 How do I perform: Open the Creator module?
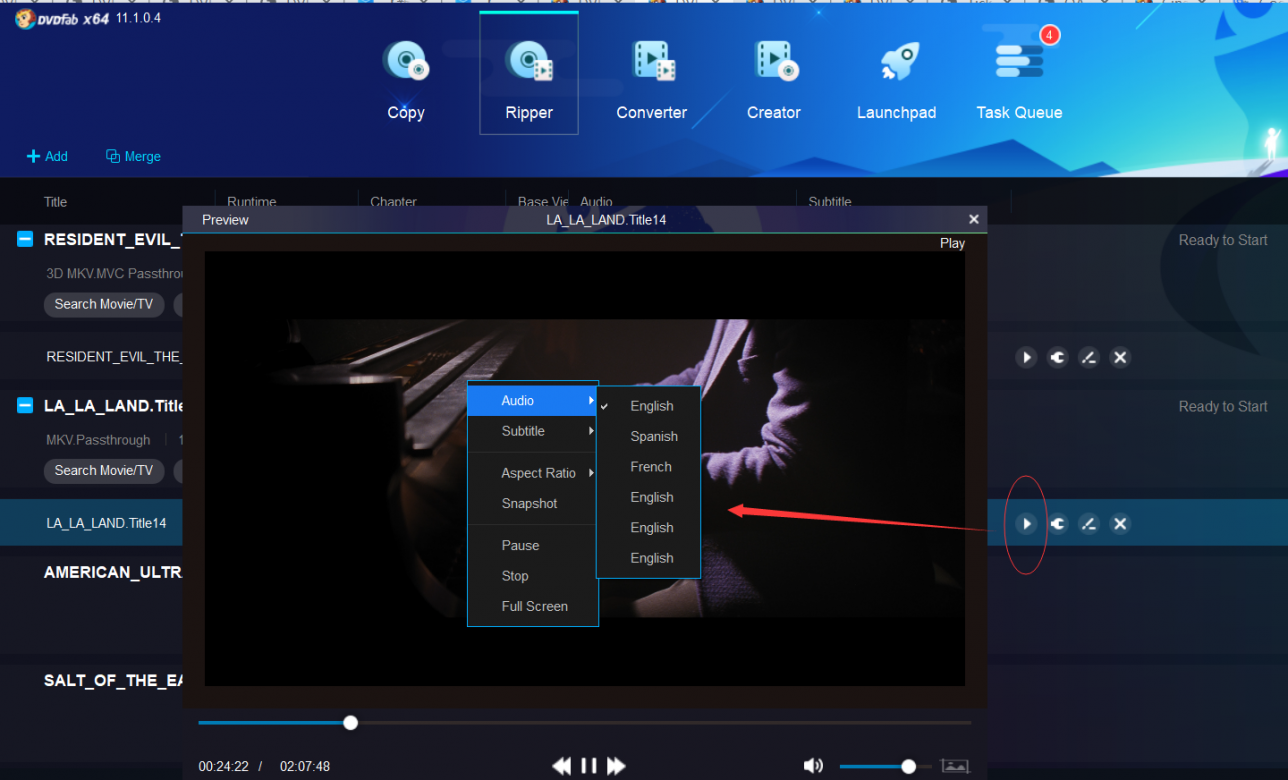(x=774, y=78)
